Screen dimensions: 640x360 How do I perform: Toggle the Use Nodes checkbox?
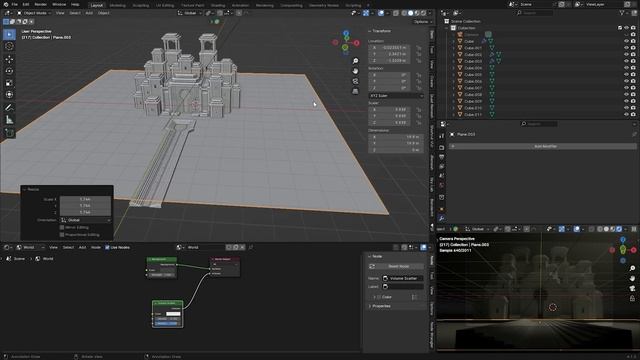pyautogui.click(x=107, y=247)
